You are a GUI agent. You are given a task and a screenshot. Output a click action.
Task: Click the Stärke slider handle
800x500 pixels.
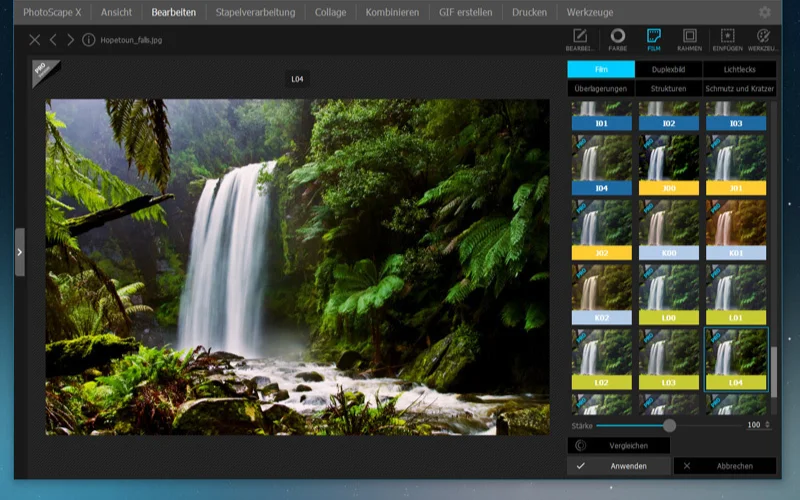(671, 425)
